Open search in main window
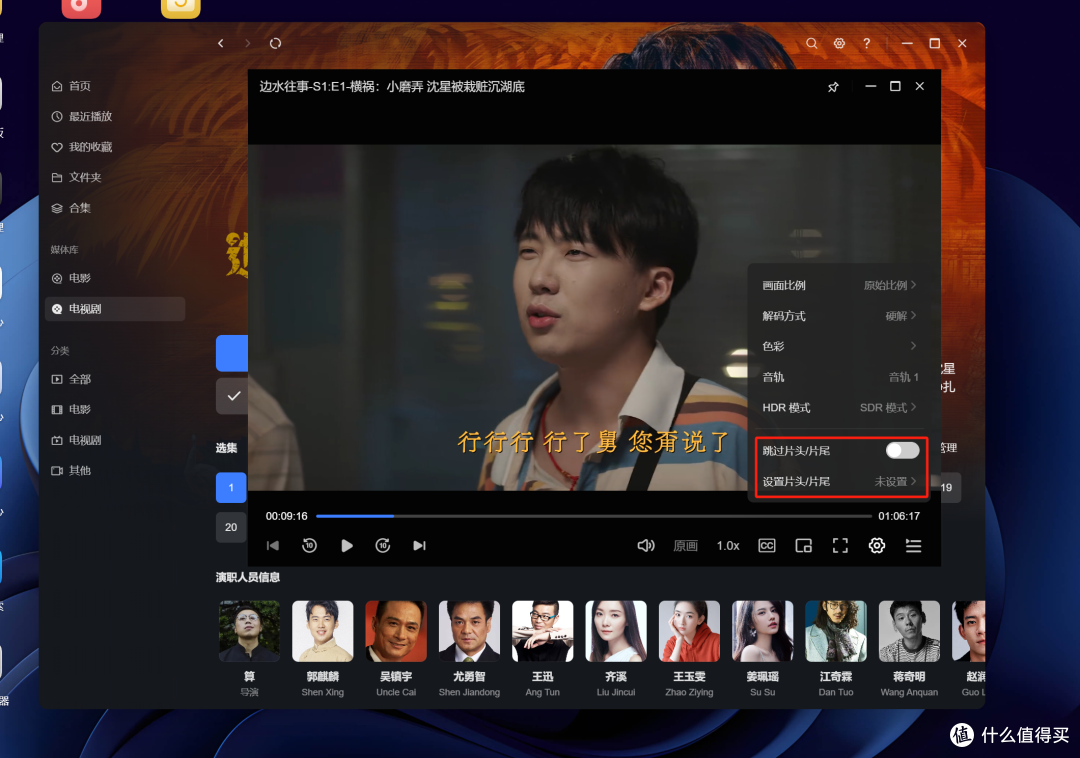The width and height of the screenshot is (1080, 758). click(812, 43)
